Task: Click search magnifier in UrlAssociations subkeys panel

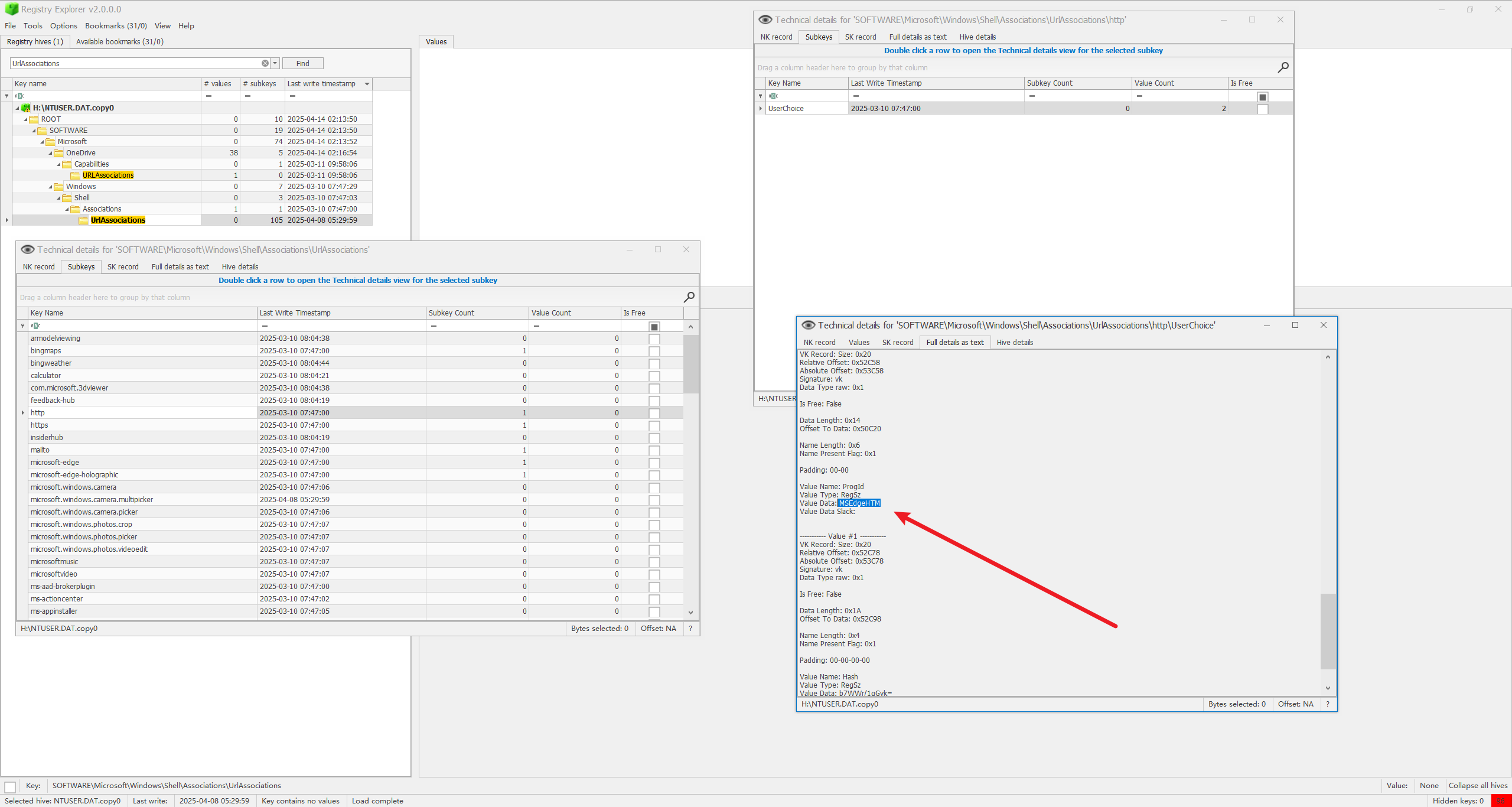Action: [x=689, y=297]
